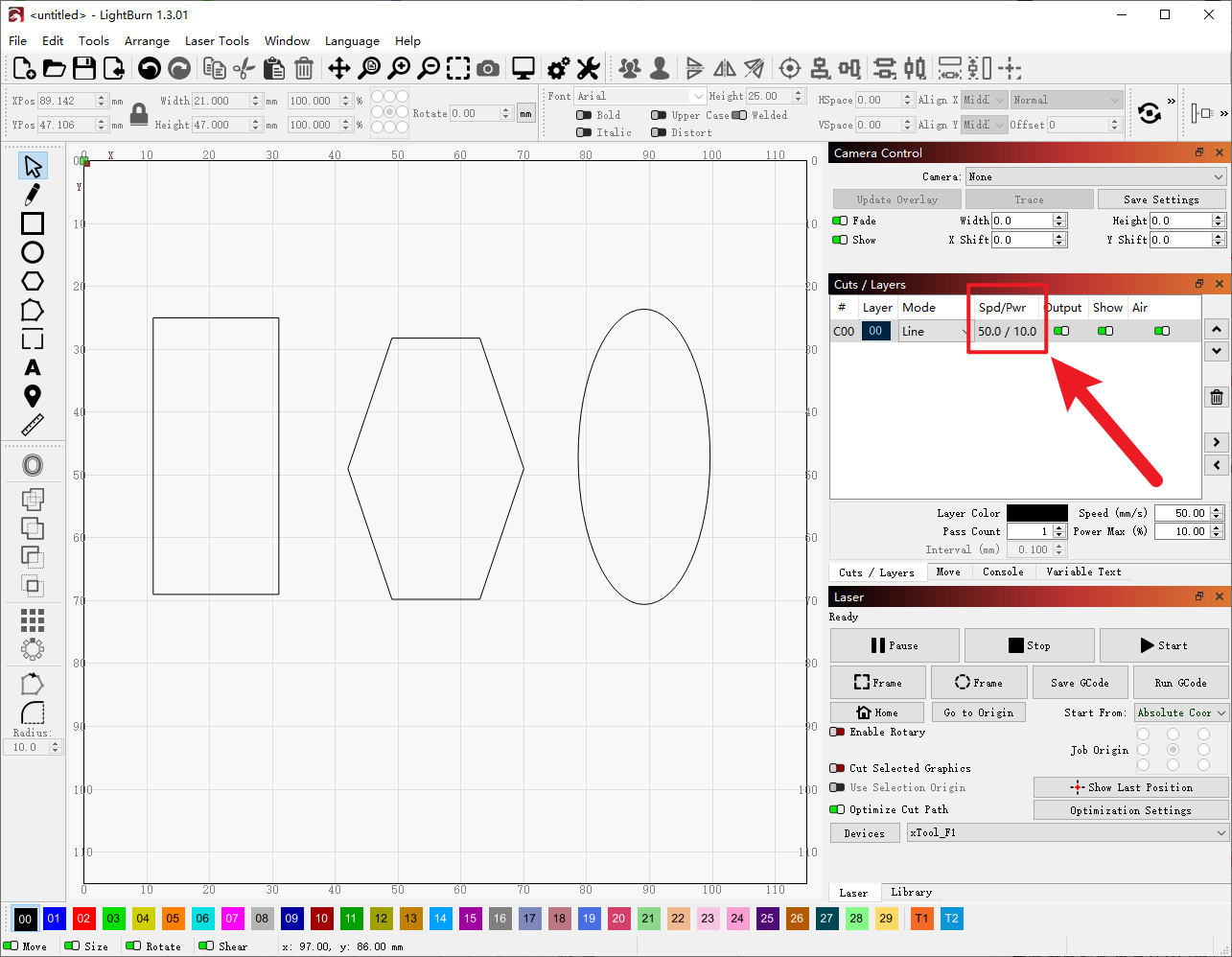Open Settings gears icon
Screen dimensions: 1232x957
558,68
